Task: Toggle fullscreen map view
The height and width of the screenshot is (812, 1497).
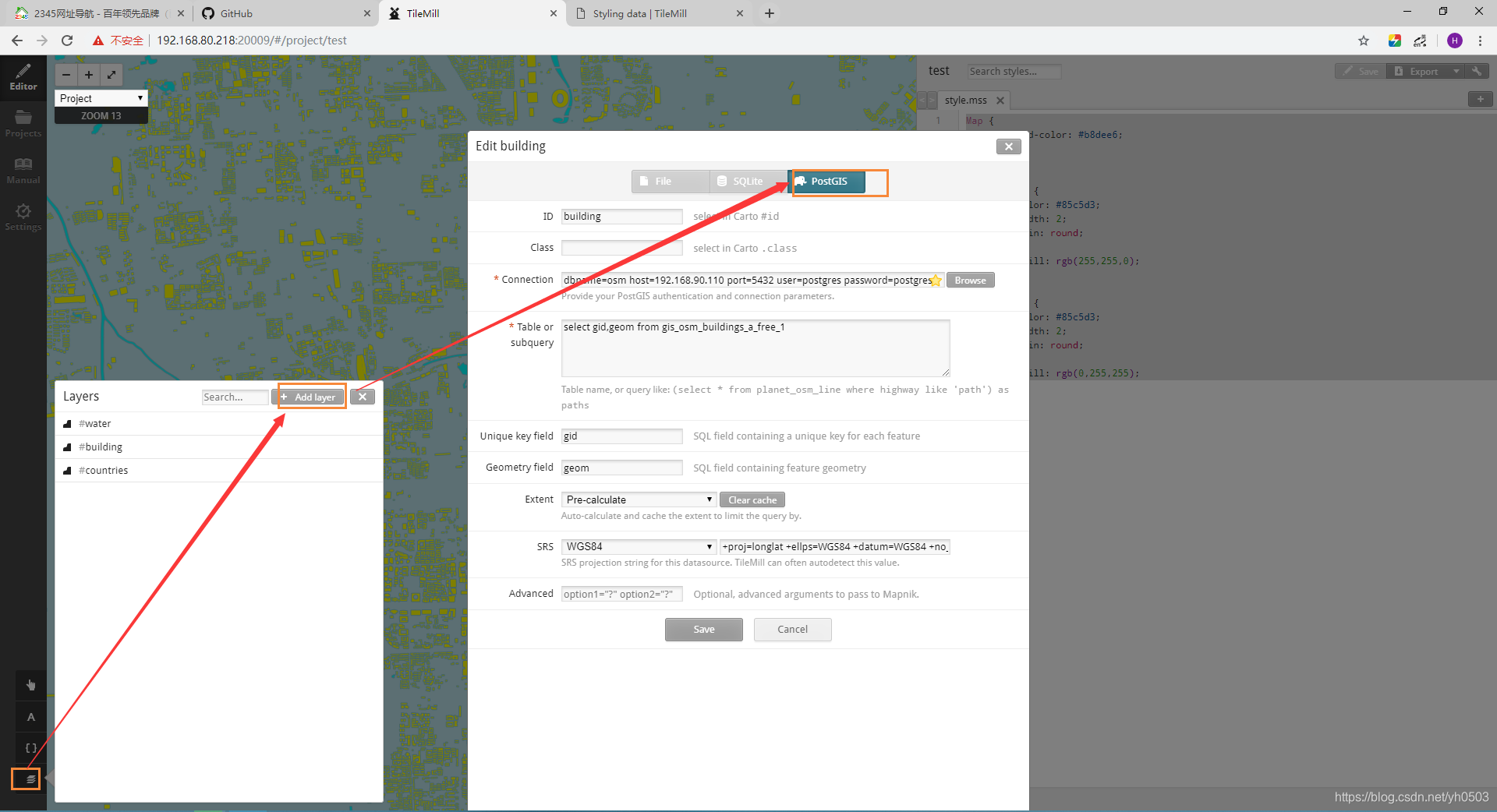Action: click(111, 75)
